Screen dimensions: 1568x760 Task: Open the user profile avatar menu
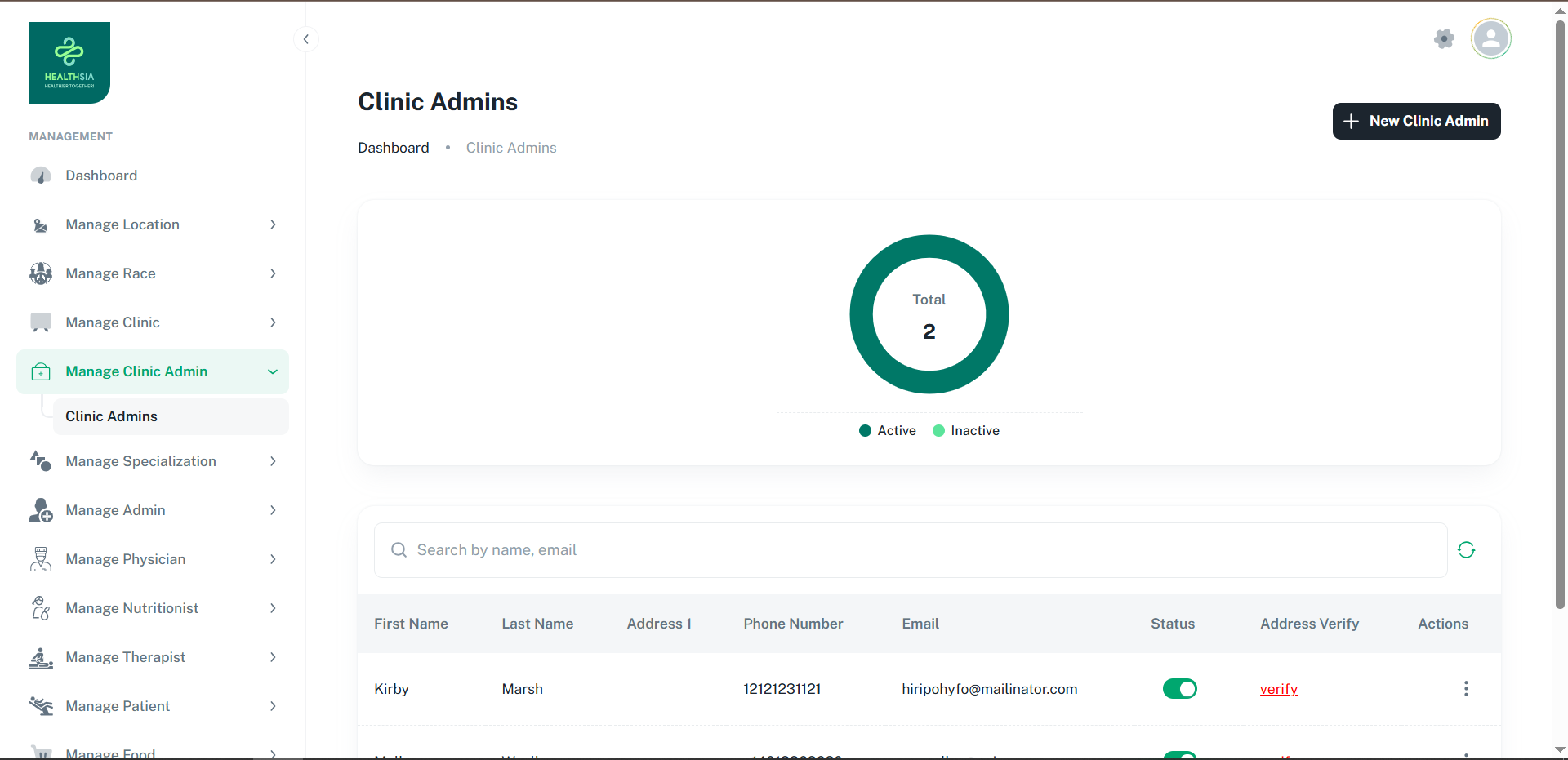[1490, 38]
